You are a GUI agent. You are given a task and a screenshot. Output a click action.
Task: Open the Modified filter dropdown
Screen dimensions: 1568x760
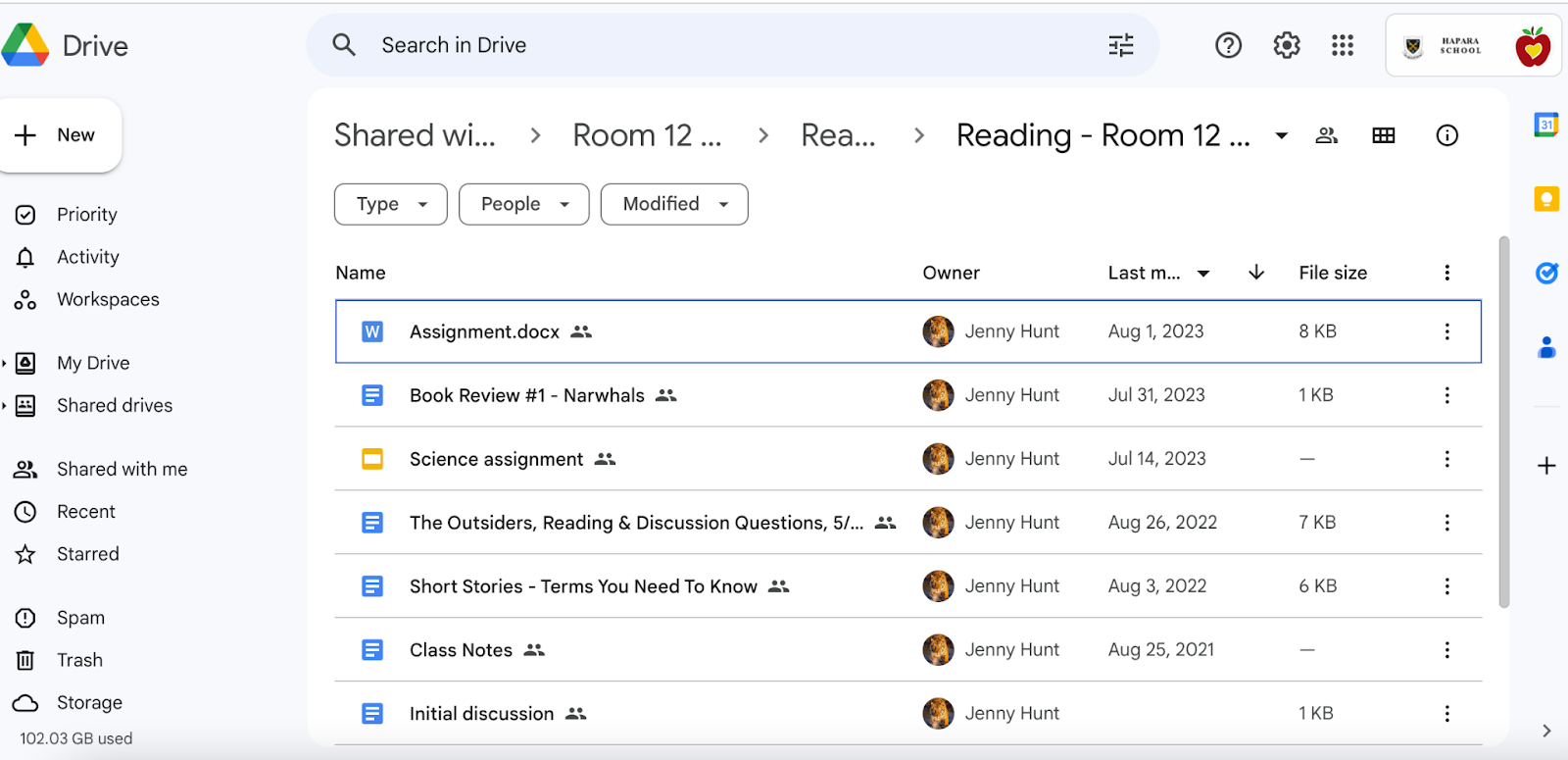[x=674, y=204]
